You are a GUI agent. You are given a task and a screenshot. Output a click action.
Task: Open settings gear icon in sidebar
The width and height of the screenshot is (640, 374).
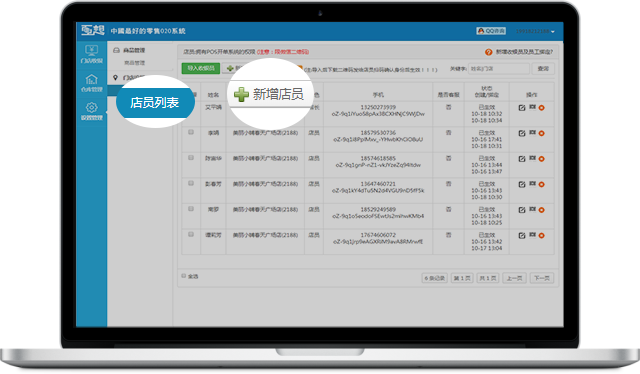coord(91,111)
